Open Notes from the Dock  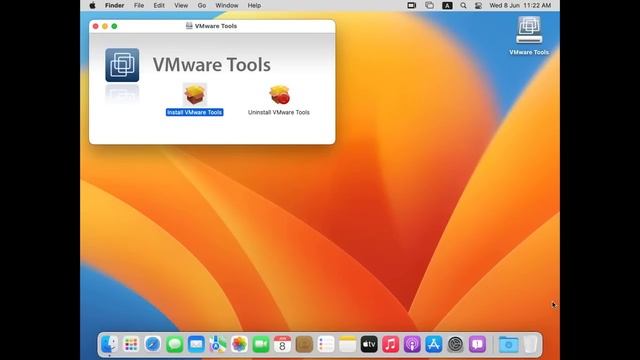coord(347,344)
